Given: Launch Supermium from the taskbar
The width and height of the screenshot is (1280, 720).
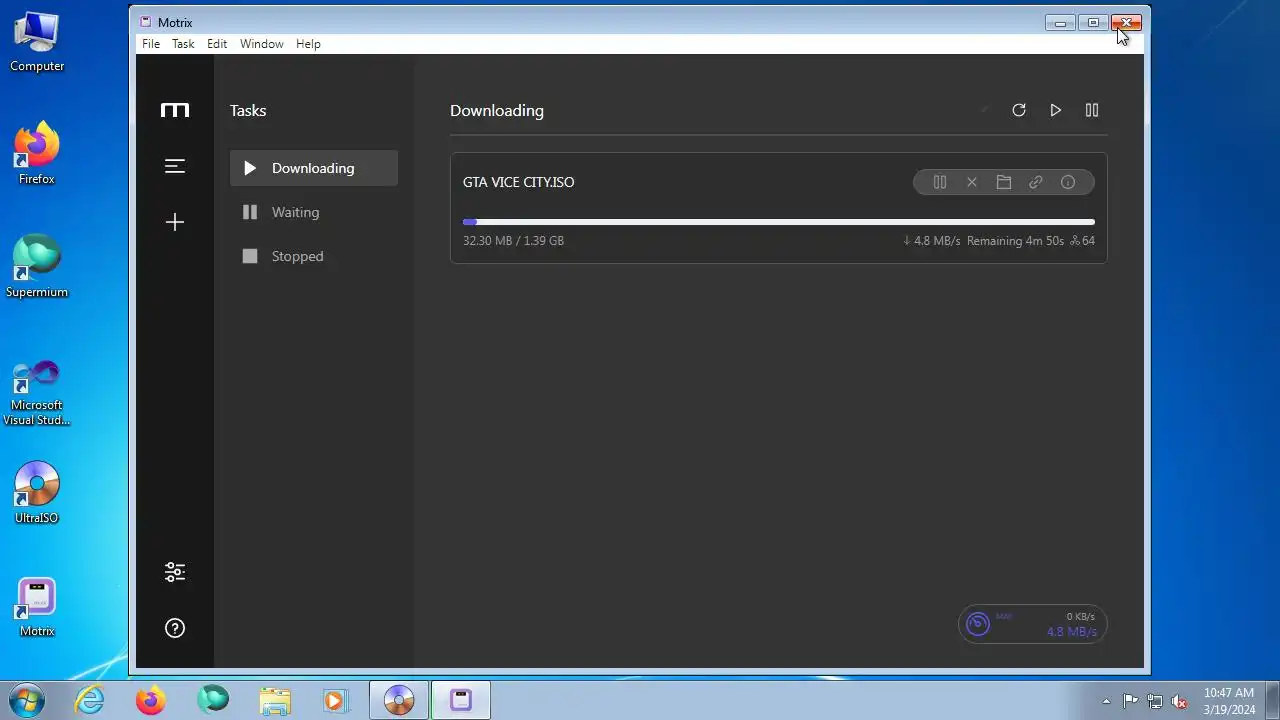Looking at the screenshot, I should [x=213, y=700].
